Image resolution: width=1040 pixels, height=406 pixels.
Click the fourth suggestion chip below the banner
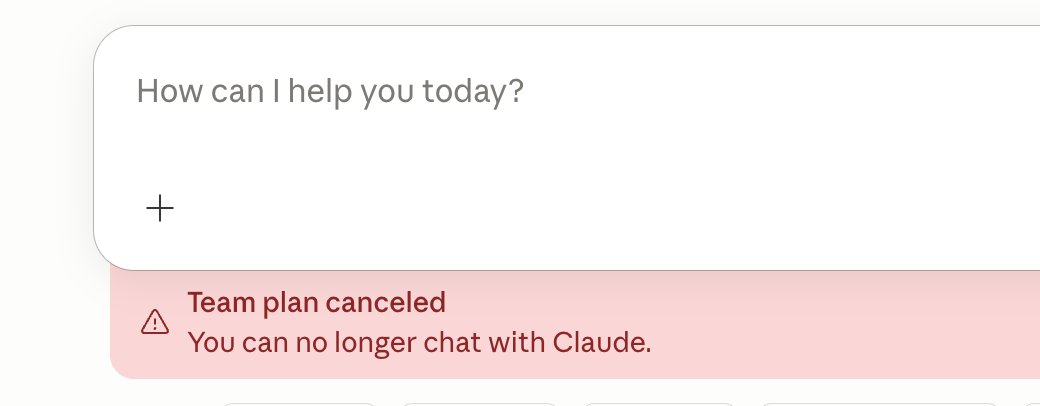pos(880,403)
